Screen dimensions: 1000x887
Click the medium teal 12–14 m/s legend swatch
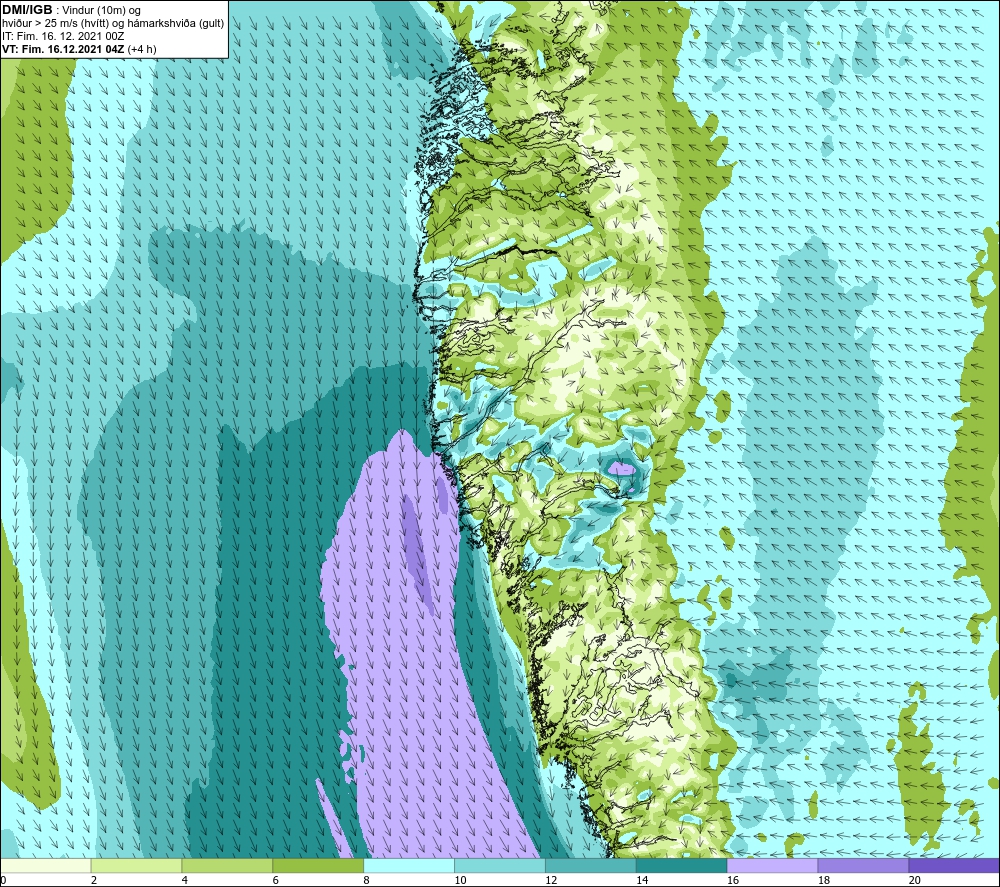tap(591, 865)
